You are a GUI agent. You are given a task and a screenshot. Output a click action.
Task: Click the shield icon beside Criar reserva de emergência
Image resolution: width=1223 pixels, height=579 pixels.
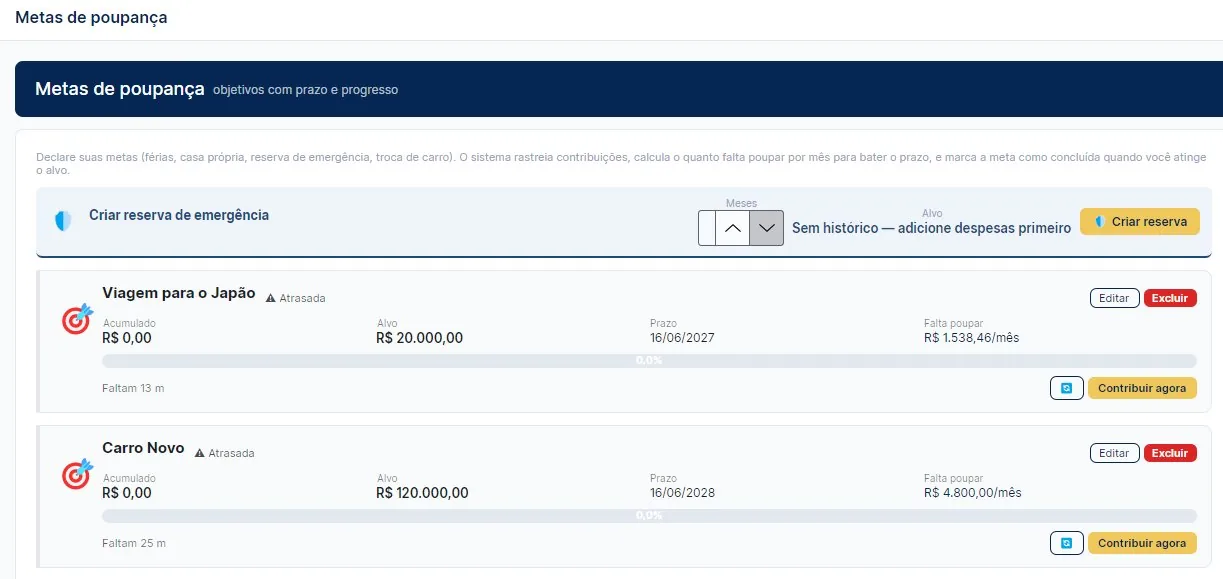click(63, 221)
